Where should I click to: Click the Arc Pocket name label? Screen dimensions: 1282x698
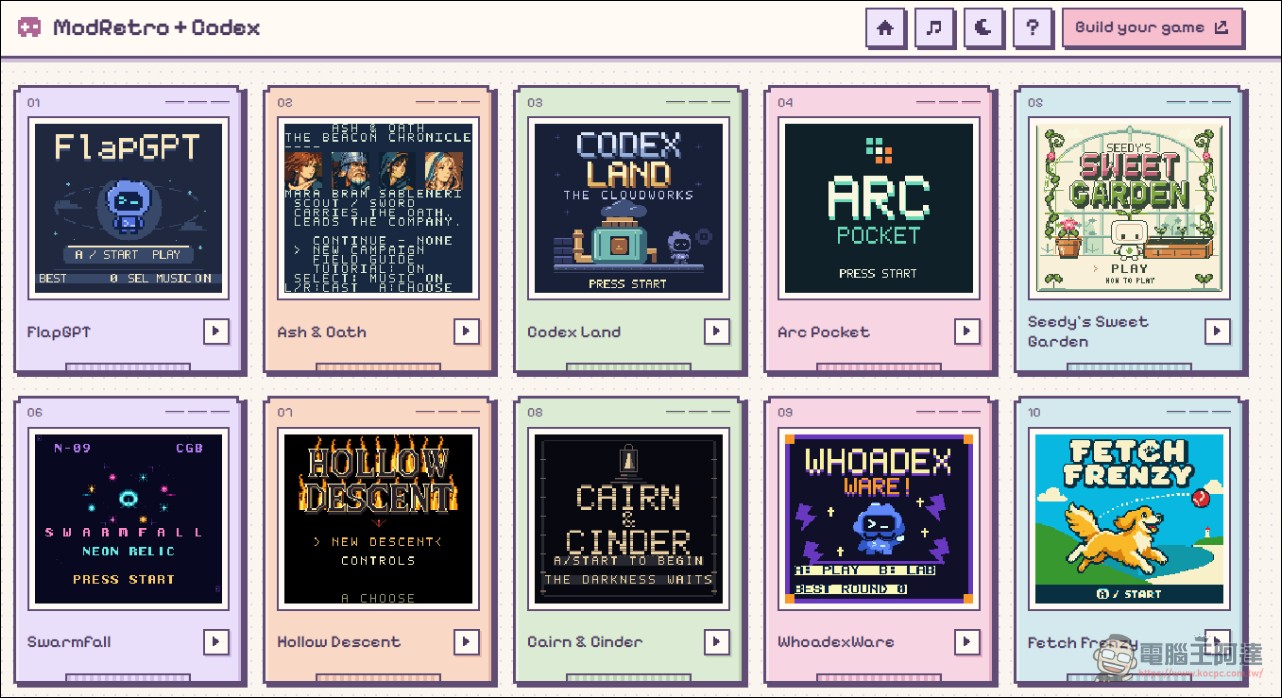pyautogui.click(x=824, y=332)
